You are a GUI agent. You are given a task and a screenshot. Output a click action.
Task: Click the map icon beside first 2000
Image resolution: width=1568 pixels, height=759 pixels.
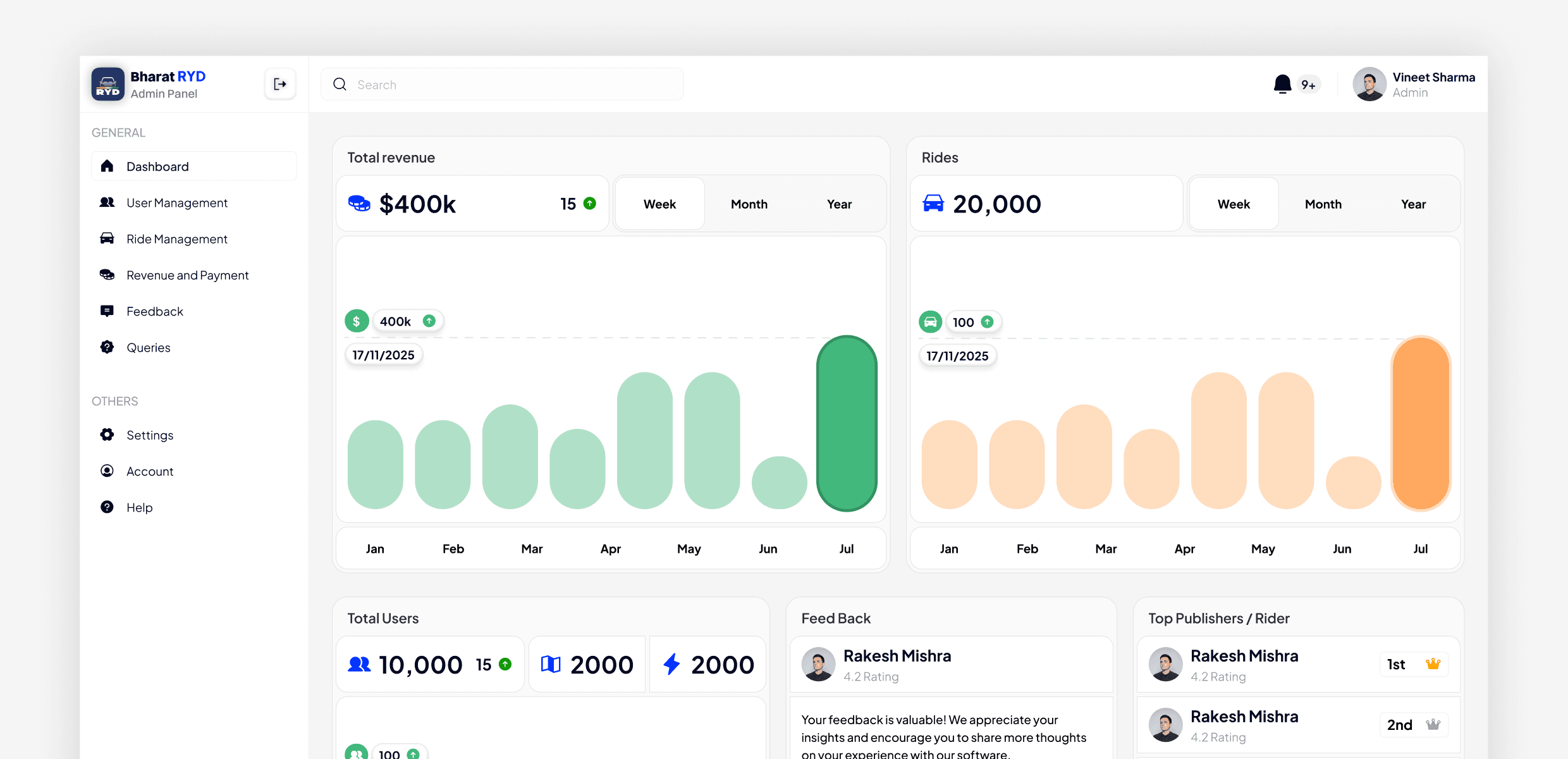pyautogui.click(x=551, y=664)
